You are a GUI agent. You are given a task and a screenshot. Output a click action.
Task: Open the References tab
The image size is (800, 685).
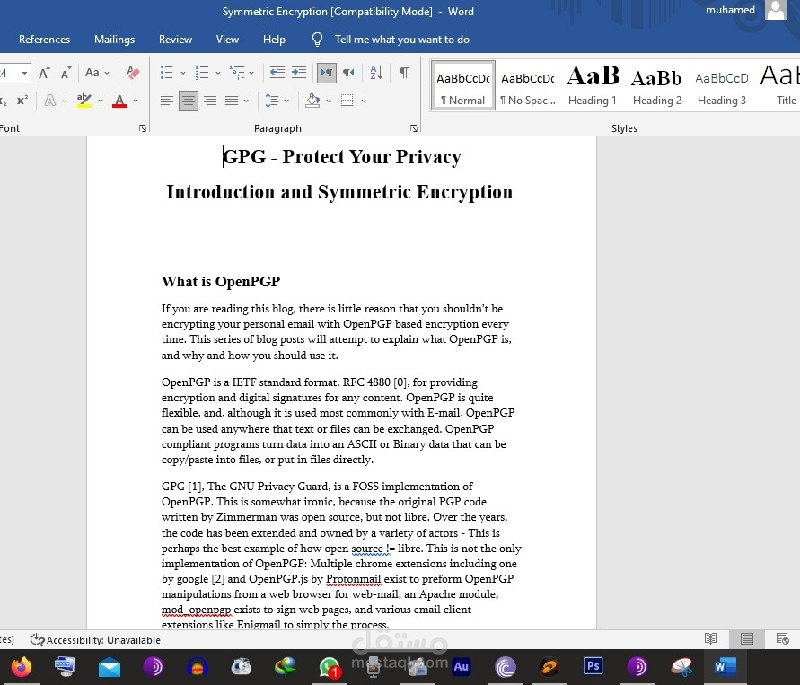[x=44, y=39]
